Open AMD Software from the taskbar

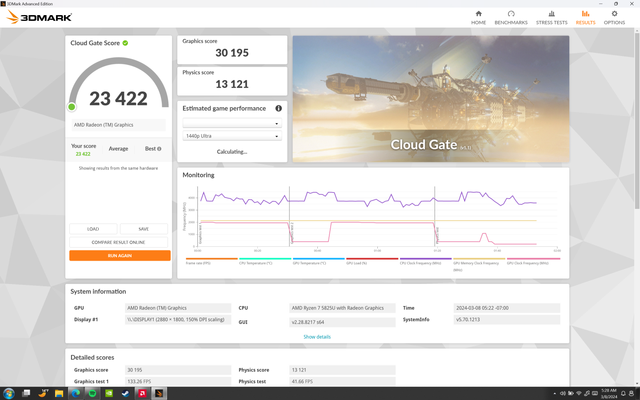[x=142, y=393]
